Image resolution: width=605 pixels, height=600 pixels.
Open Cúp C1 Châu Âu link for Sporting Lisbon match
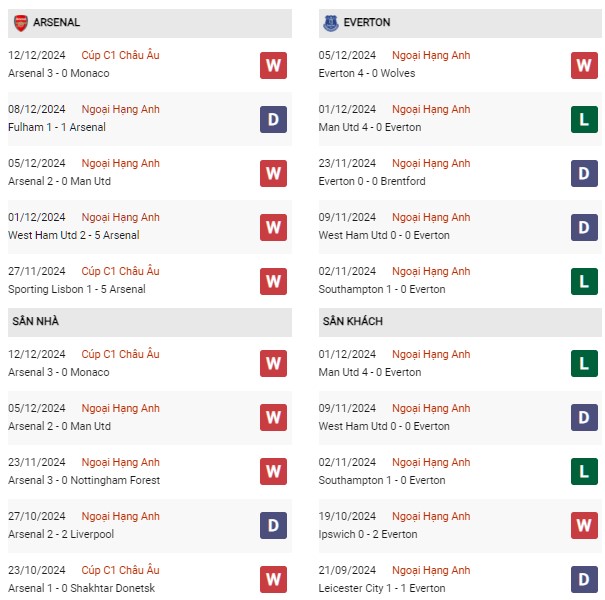pyautogui.click(x=120, y=271)
